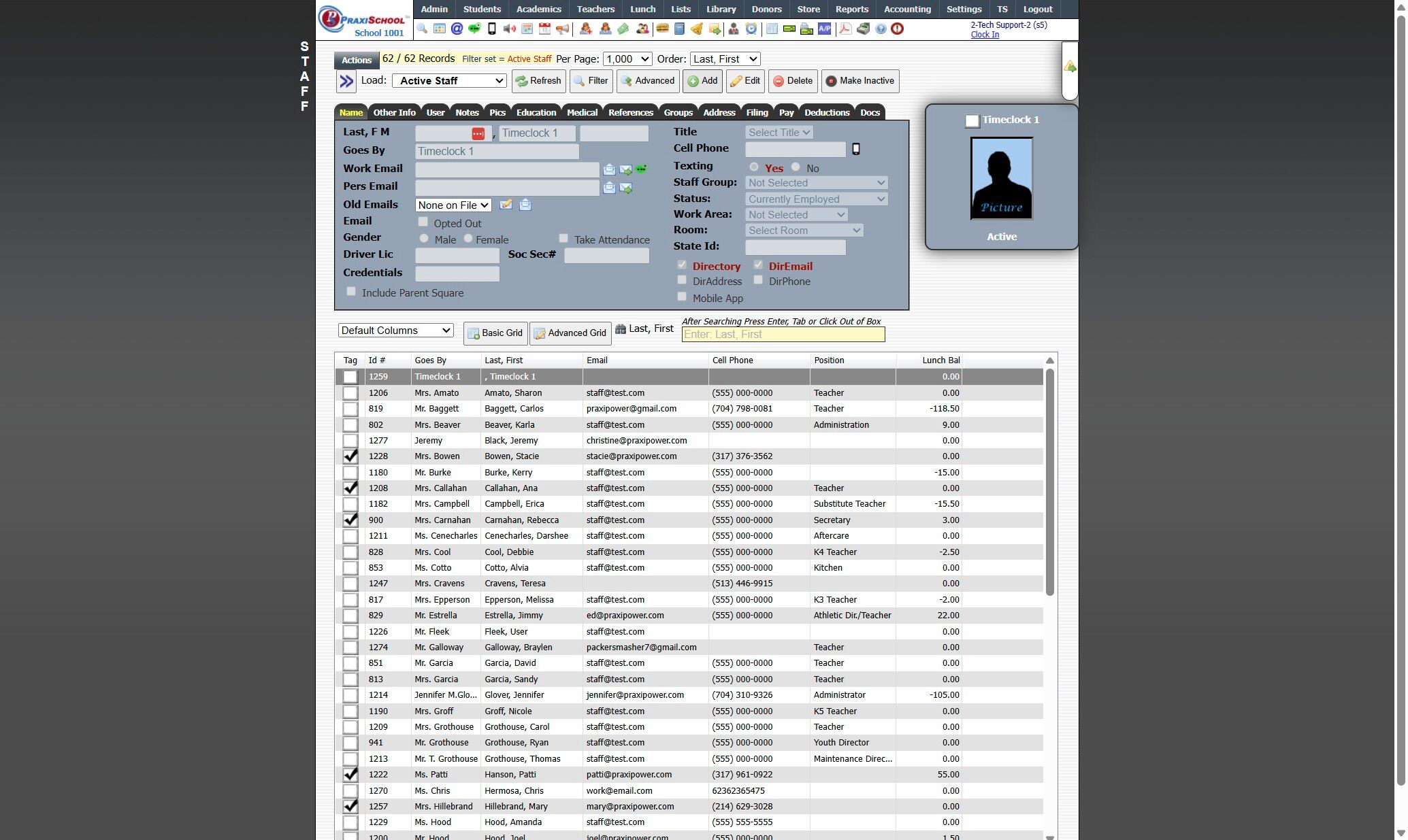Open the Accounting menu

tap(907, 9)
